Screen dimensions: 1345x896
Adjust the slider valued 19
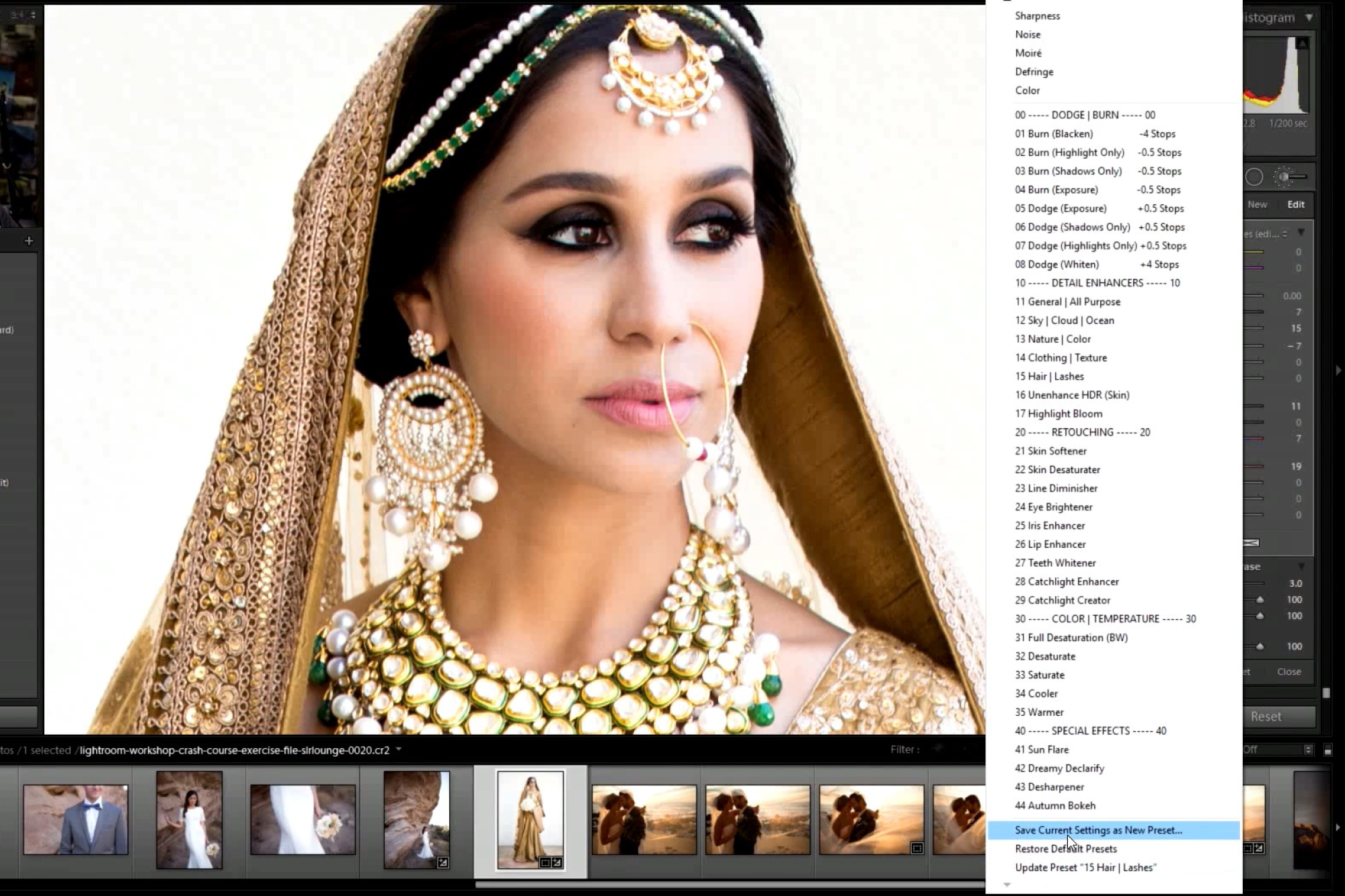1254,466
